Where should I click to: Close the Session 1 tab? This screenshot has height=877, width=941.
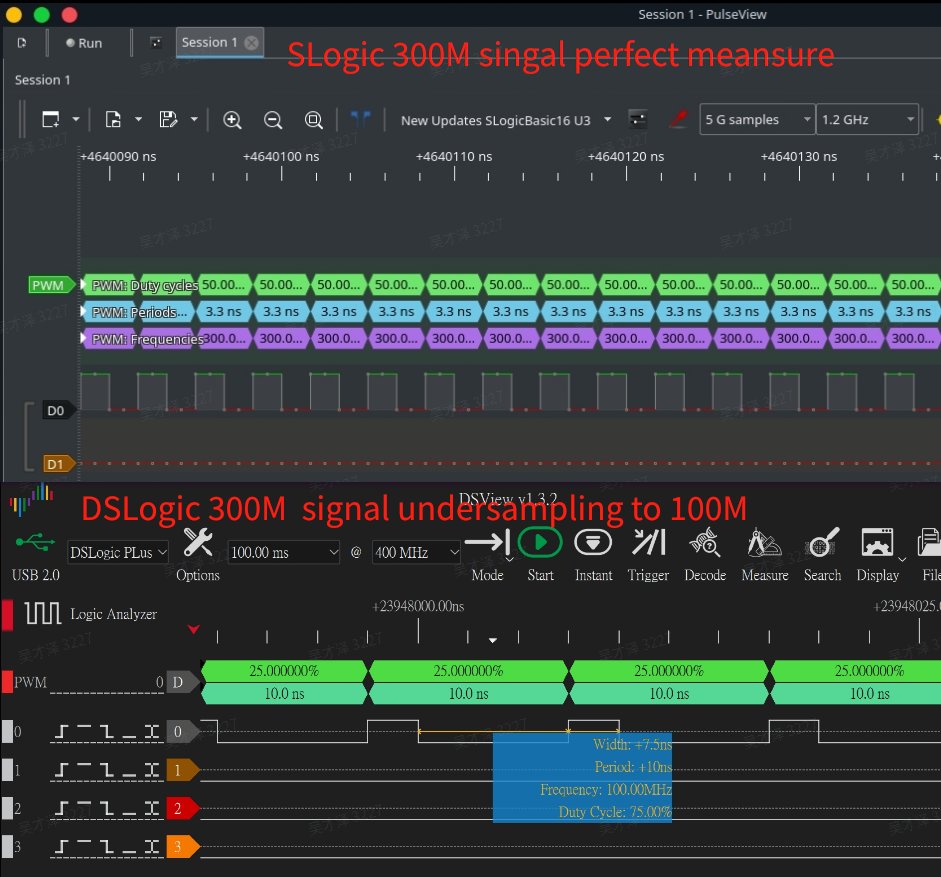[252, 43]
